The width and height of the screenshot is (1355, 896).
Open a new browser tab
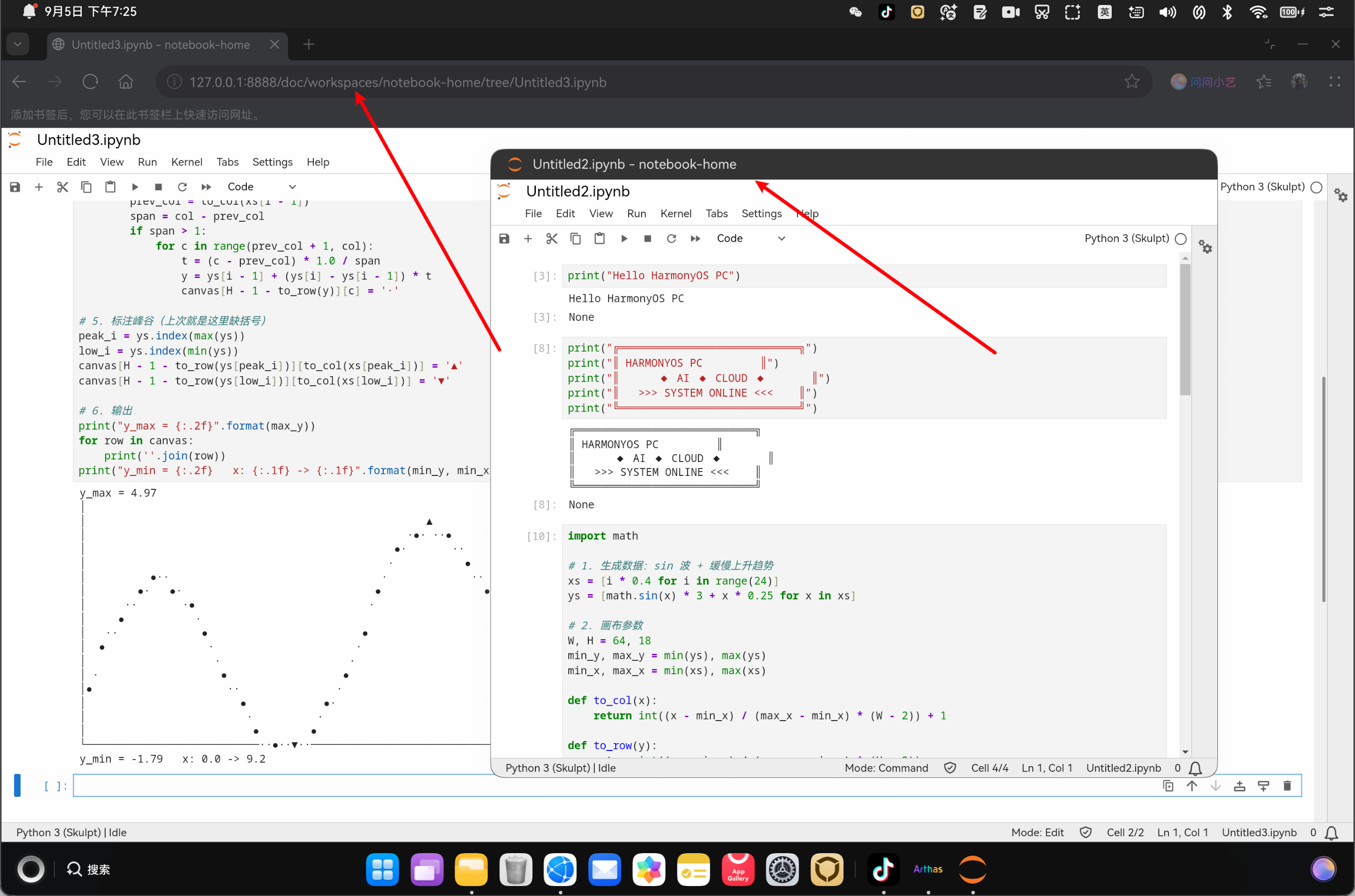point(309,44)
